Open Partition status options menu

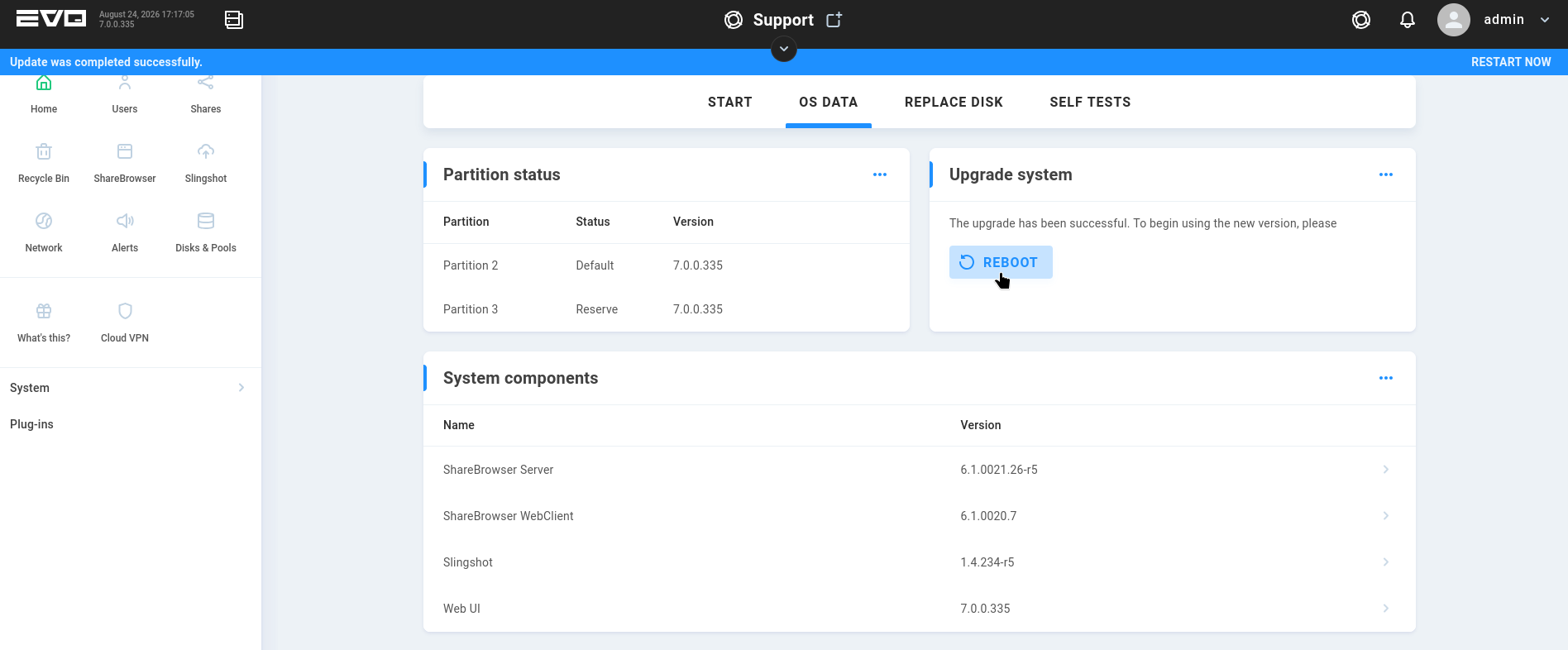click(880, 174)
